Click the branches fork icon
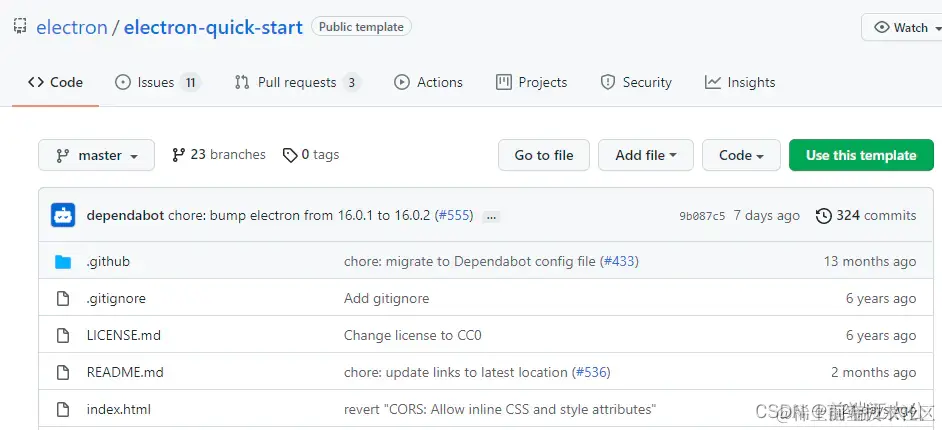942x430 pixels. (x=179, y=155)
